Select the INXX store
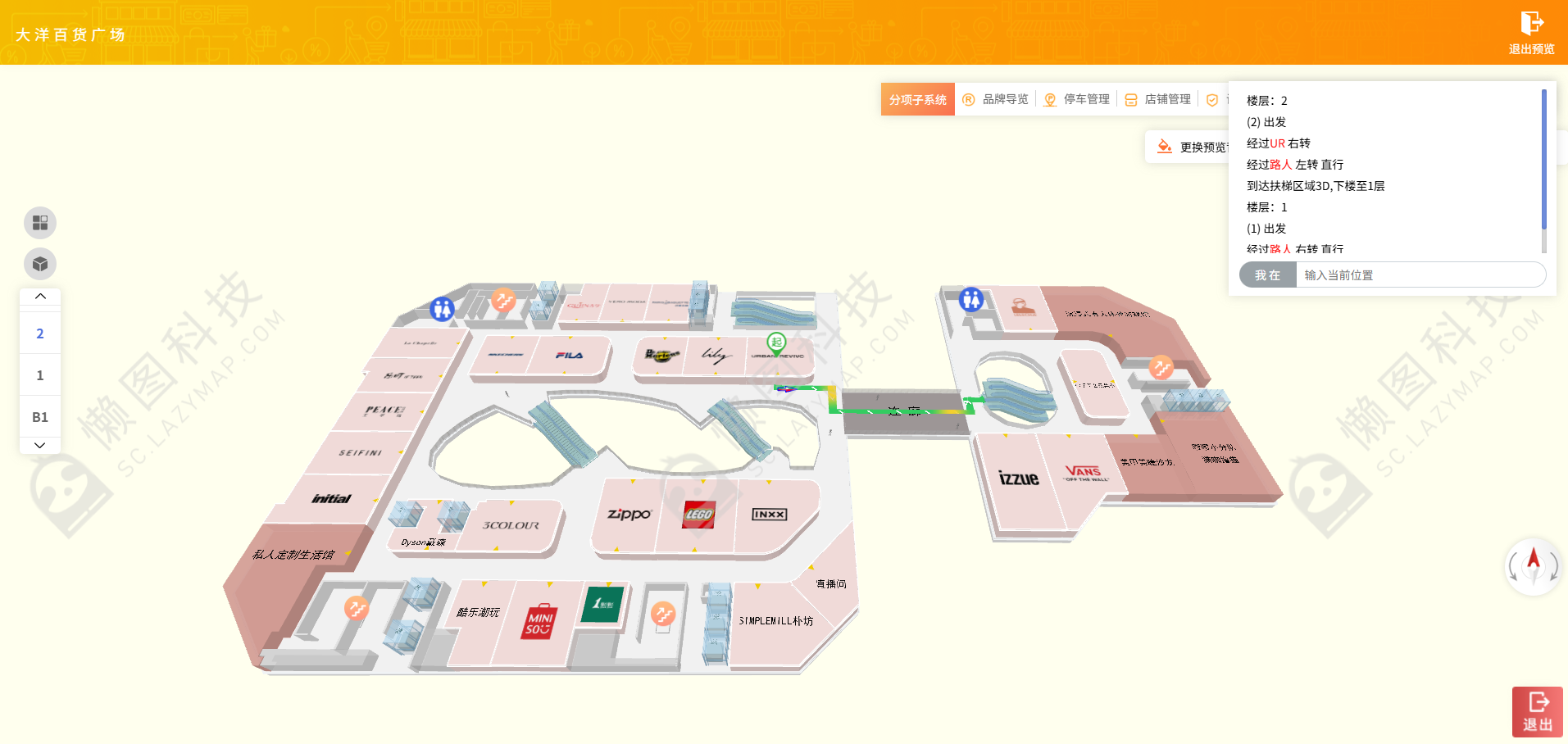The width and height of the screenshot is (1568, 744). (770, 515)
